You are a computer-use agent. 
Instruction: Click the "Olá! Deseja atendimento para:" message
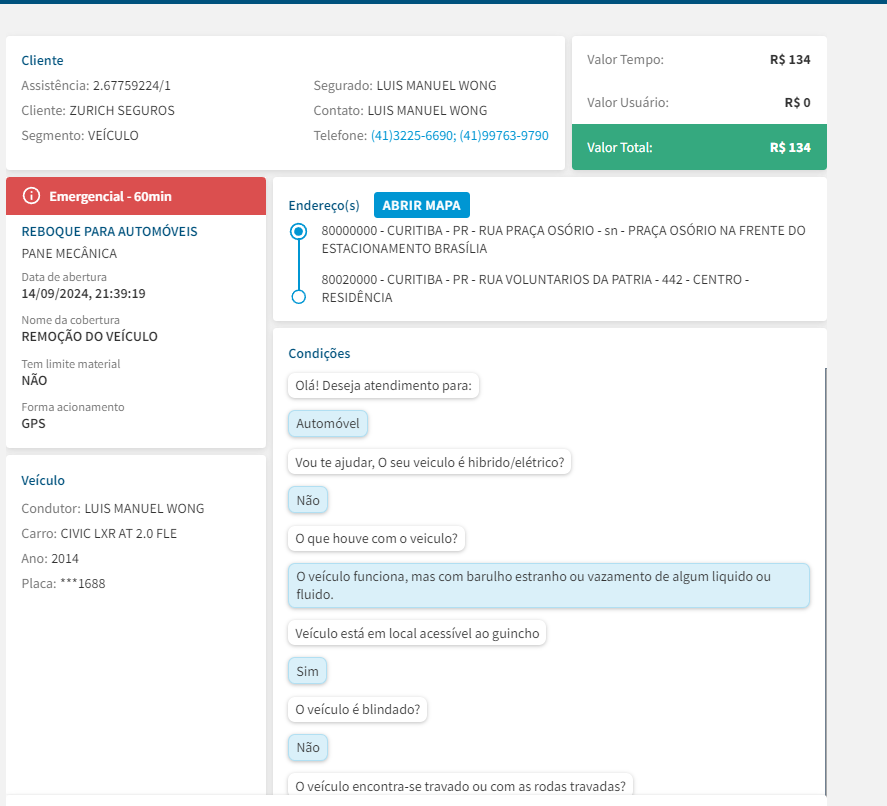point(383,386)
